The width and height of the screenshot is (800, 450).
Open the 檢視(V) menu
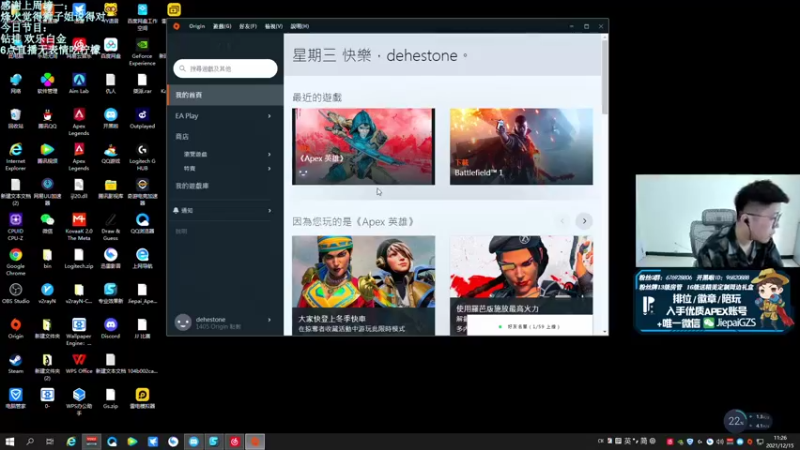pyautogui.click(x=273, y=26)
